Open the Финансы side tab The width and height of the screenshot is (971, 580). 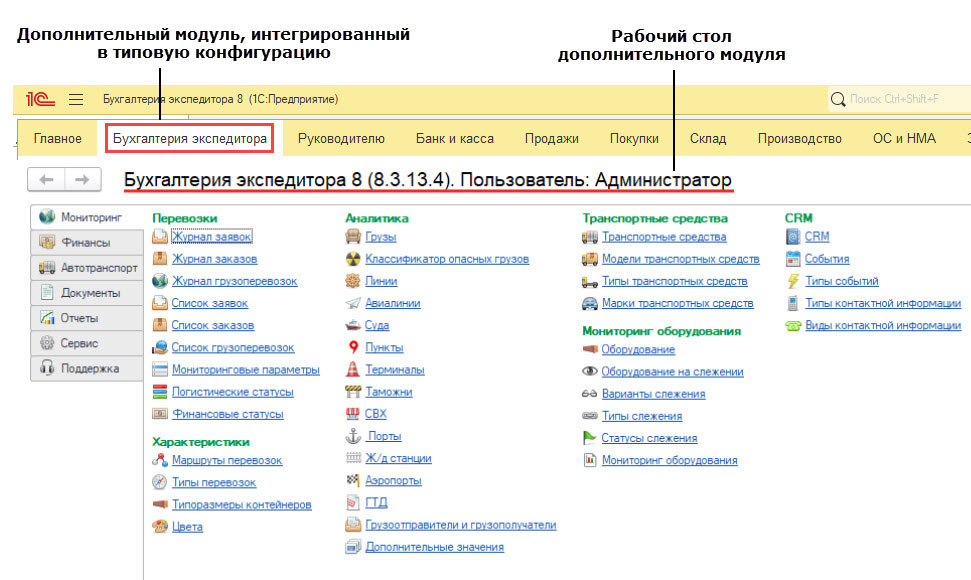tap(87, 243)
